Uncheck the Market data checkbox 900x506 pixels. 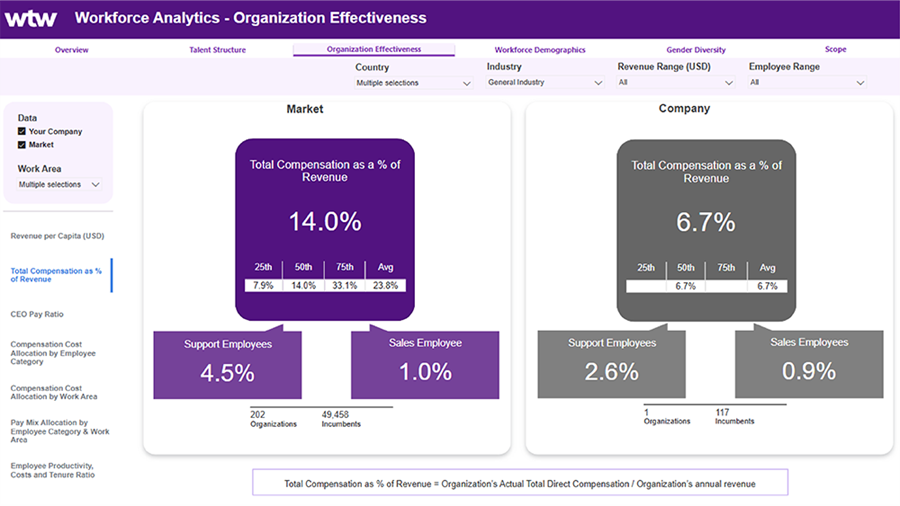pyautogui.click(x=22, y=145)
